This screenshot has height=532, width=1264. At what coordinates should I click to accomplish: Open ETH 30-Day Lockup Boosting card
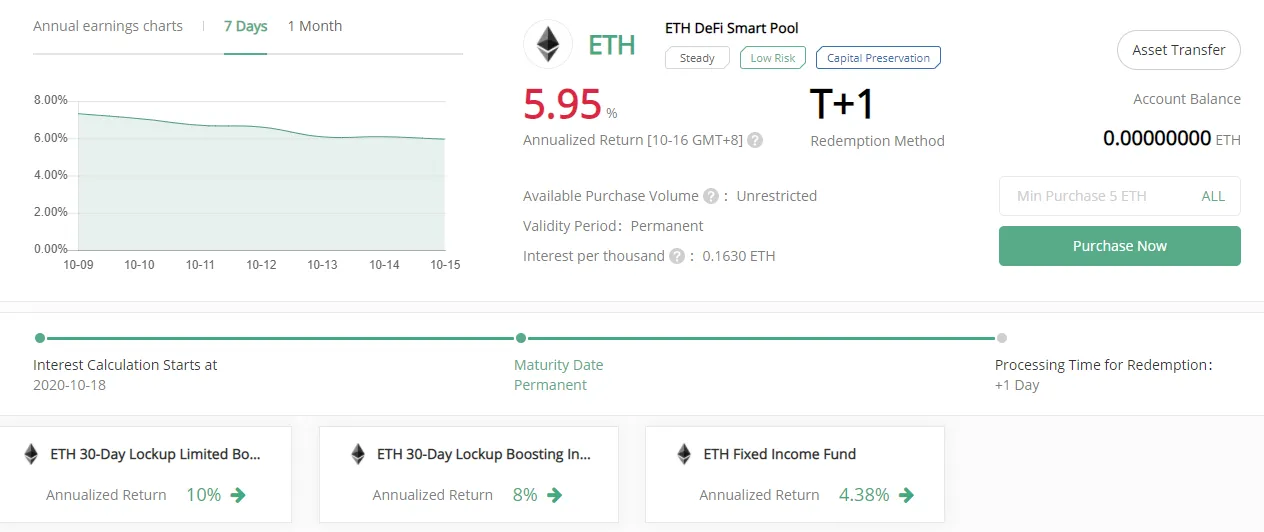click(x=468, y=474)
